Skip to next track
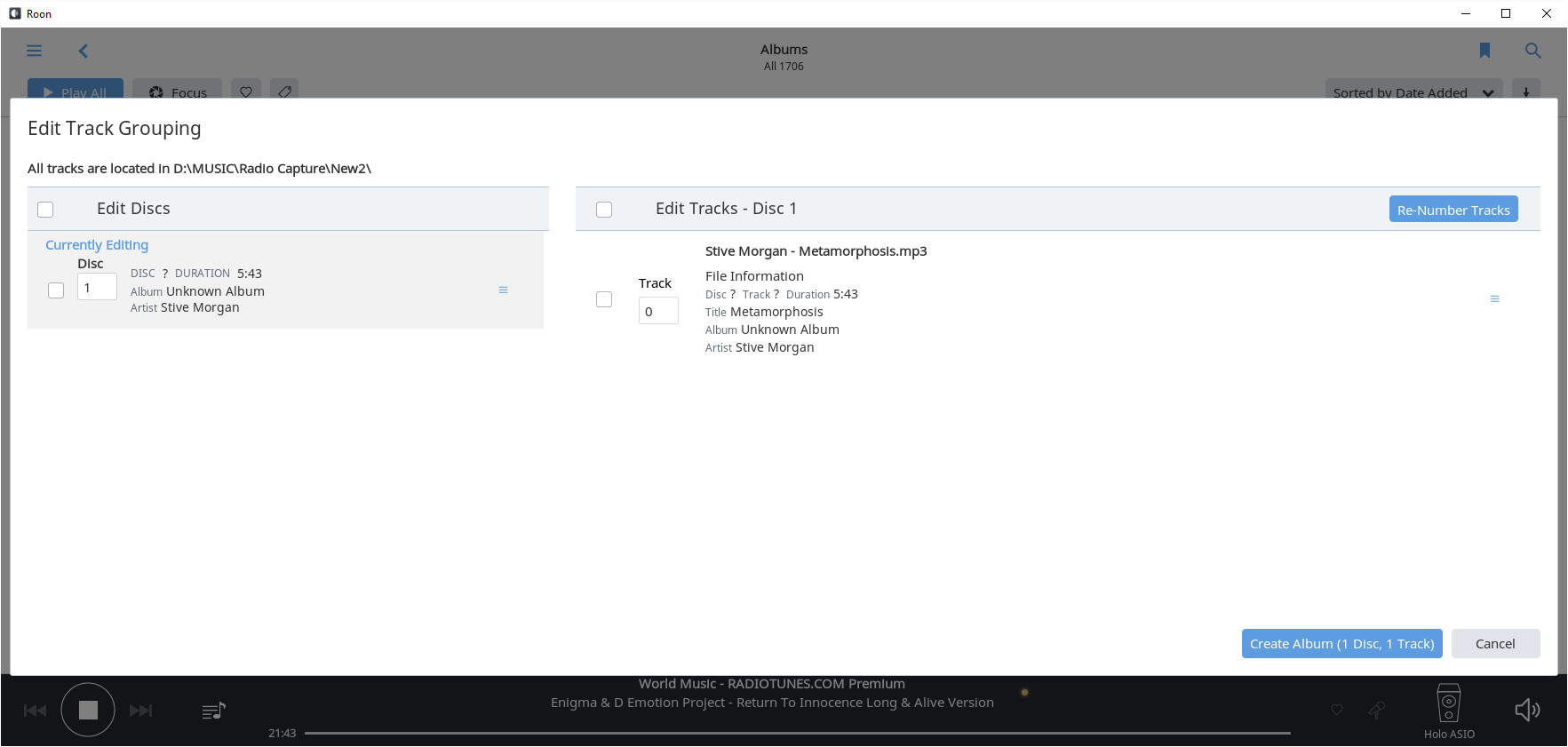This screenshot has height=747, width=1568. tap(141, 710)
